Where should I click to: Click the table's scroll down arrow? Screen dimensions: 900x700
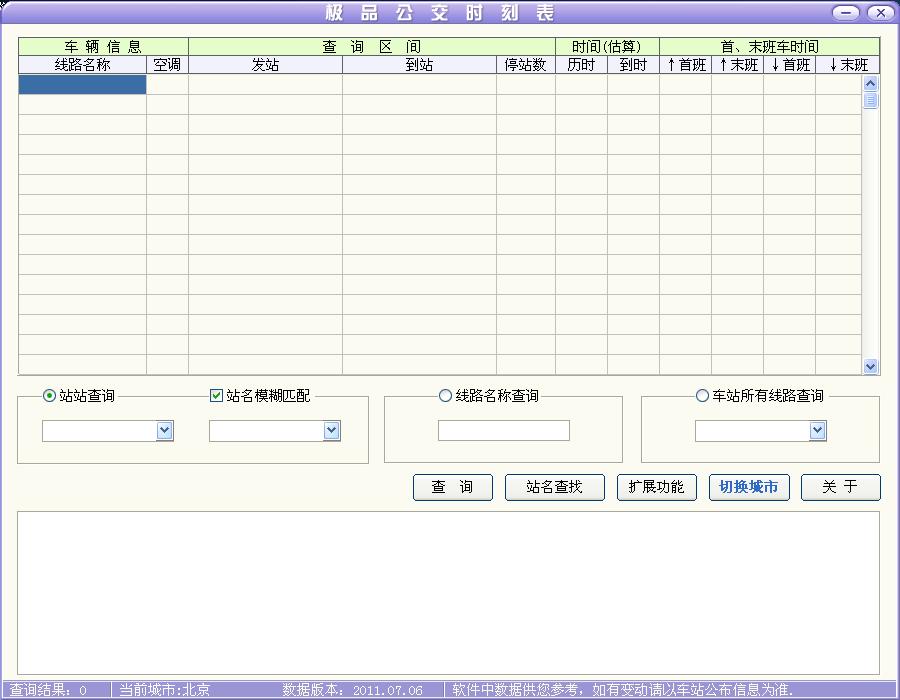(870, 367)
